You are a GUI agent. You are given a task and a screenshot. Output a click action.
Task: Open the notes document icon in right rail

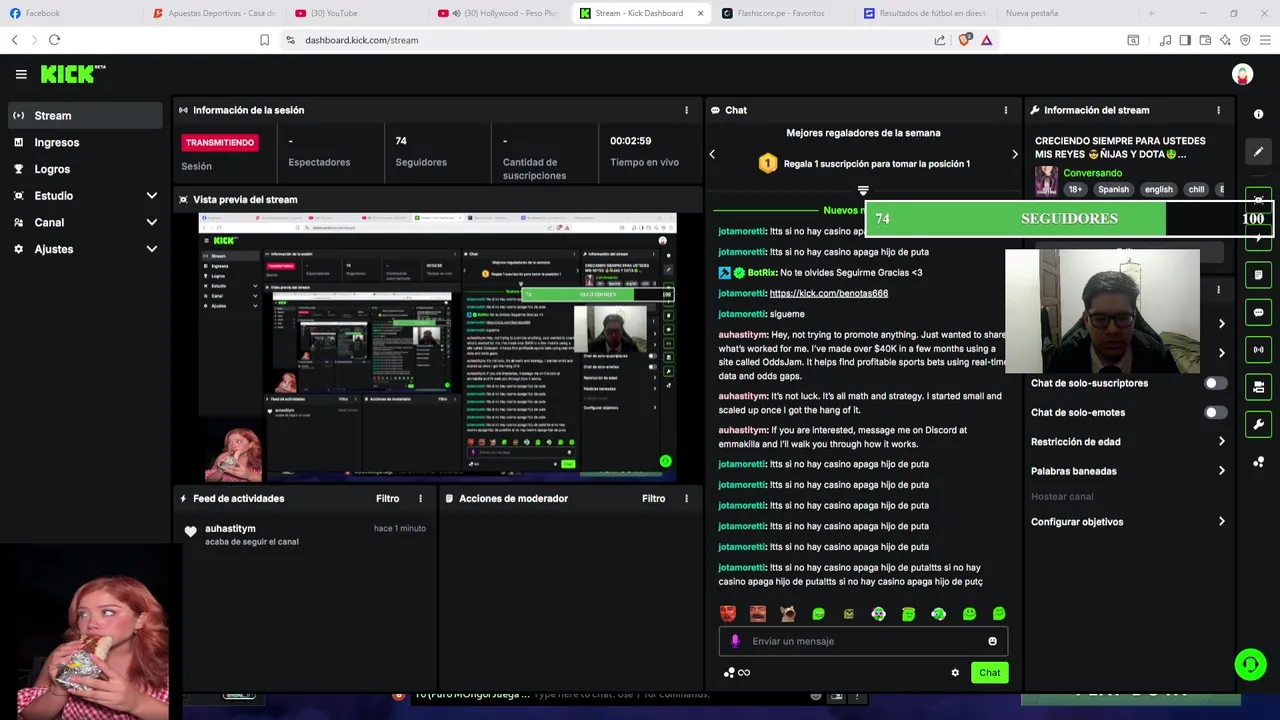(x=1258, y=275)
